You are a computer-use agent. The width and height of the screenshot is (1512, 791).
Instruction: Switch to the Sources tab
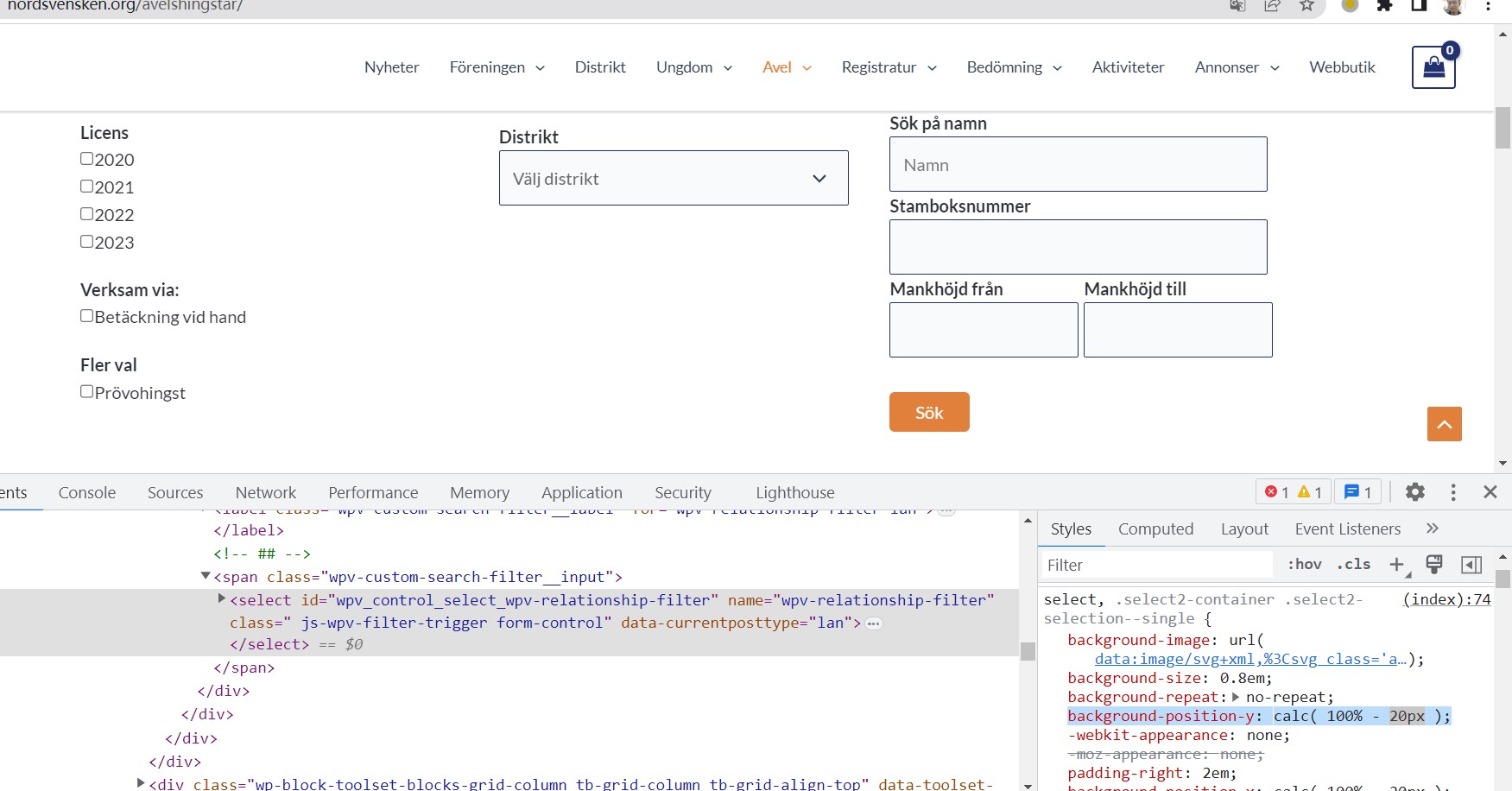pos(175,492)
